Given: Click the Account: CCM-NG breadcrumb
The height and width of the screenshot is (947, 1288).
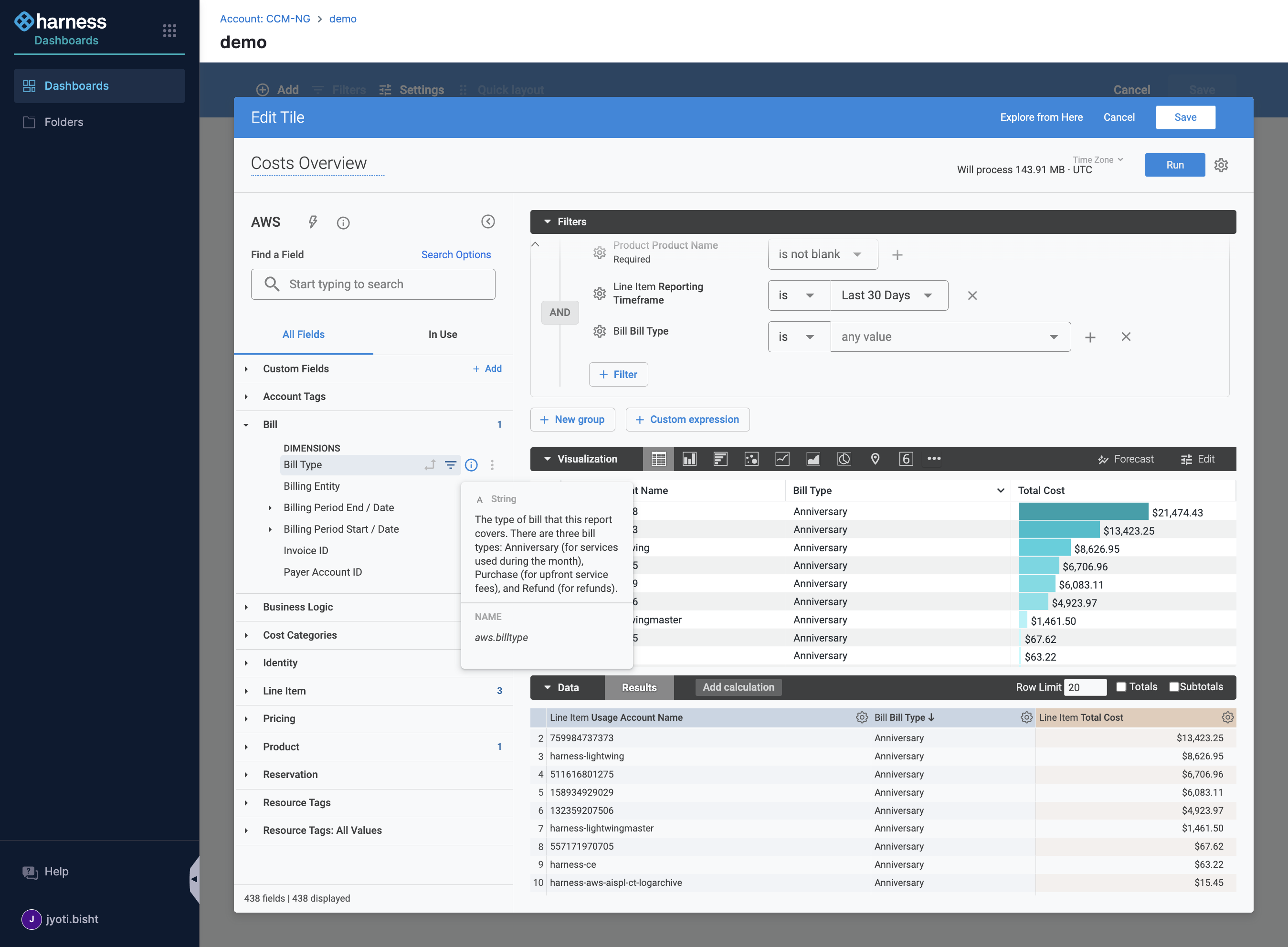Looking at the screenshot, I should coord(265,19).
